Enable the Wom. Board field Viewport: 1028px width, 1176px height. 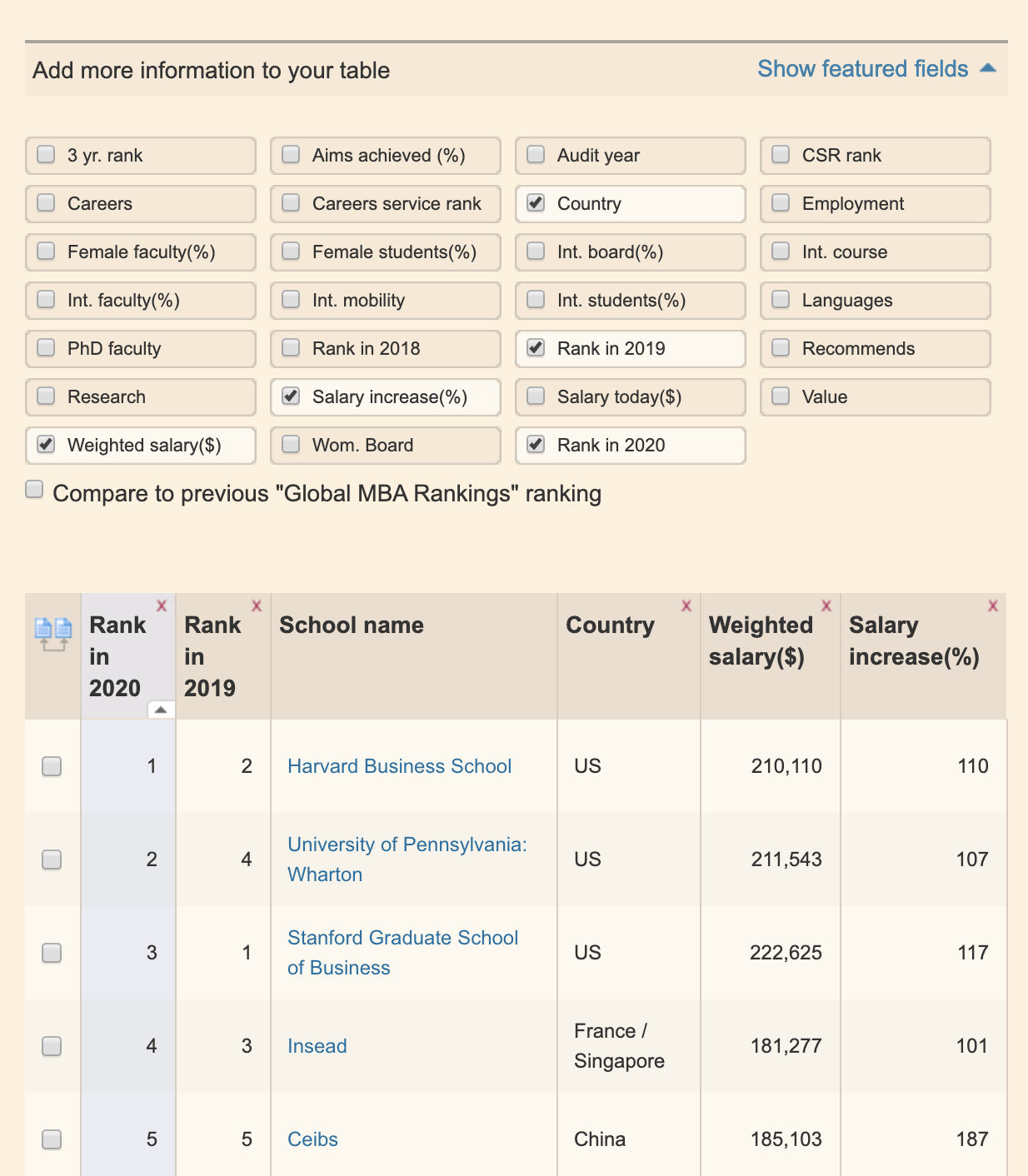(x=292, y=445)
